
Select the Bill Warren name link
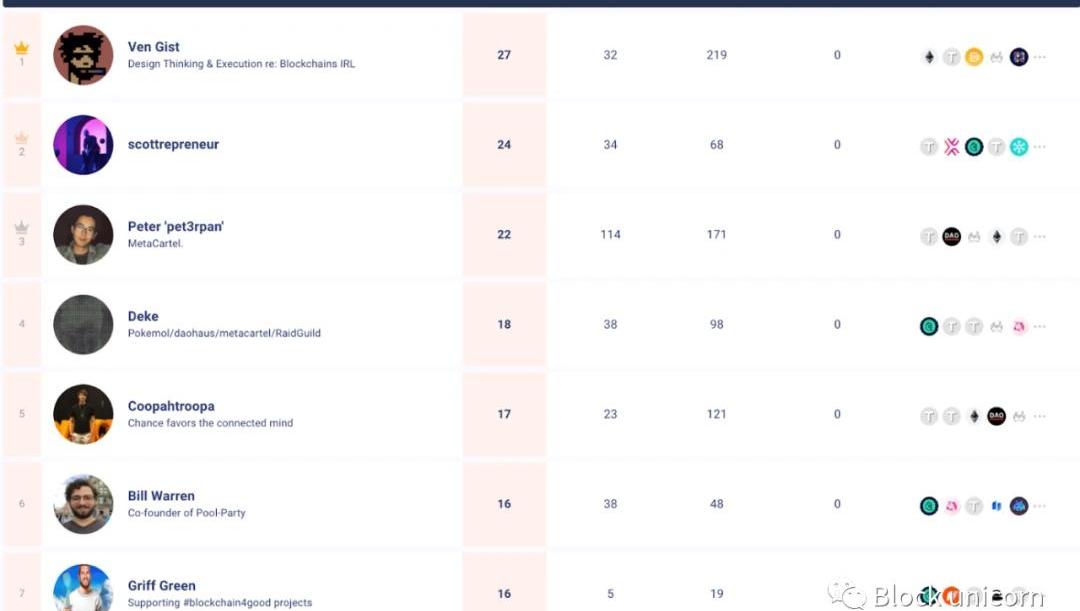161,496
